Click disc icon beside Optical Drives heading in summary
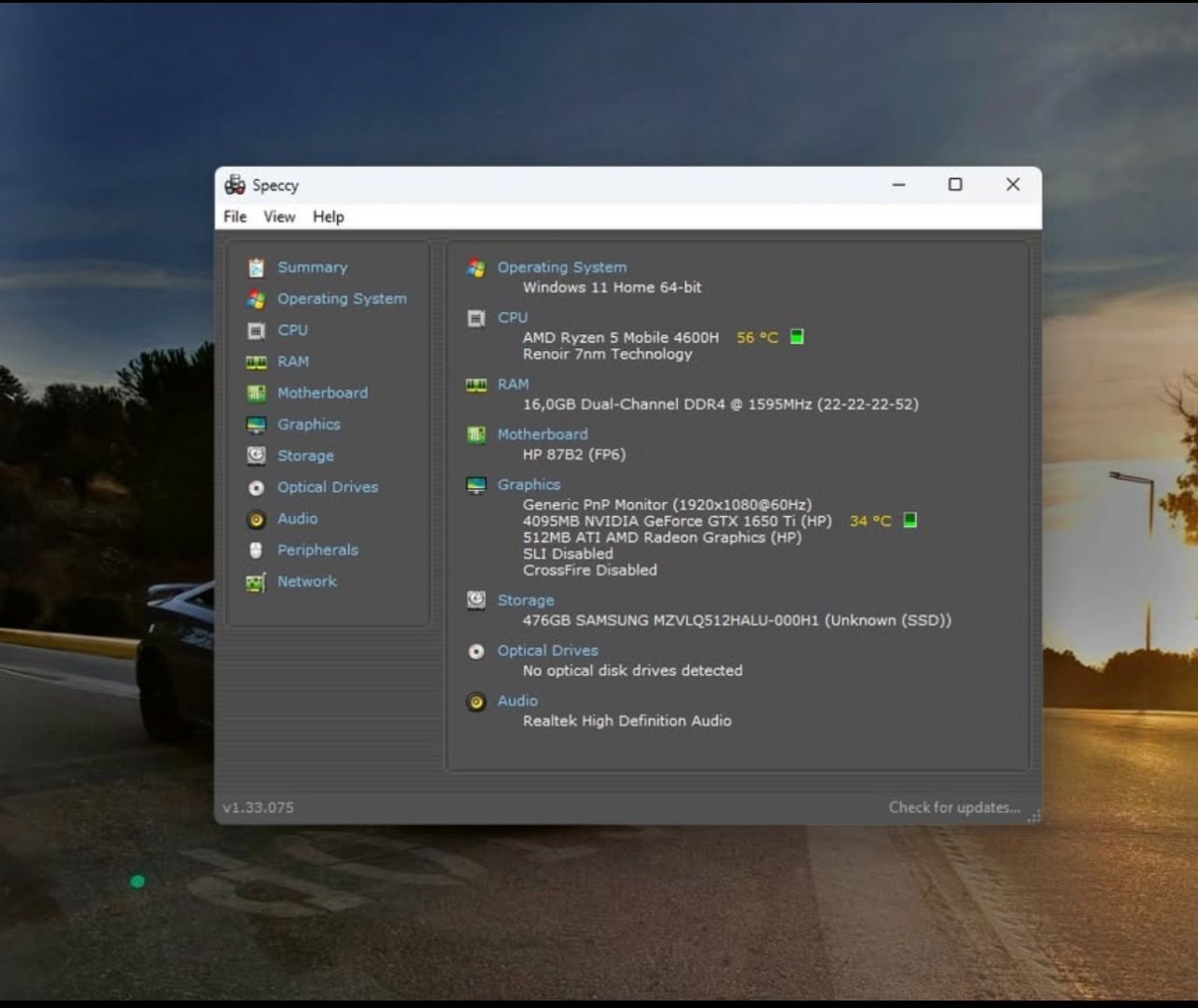Screen dimensions: 1198x1008 476,651
